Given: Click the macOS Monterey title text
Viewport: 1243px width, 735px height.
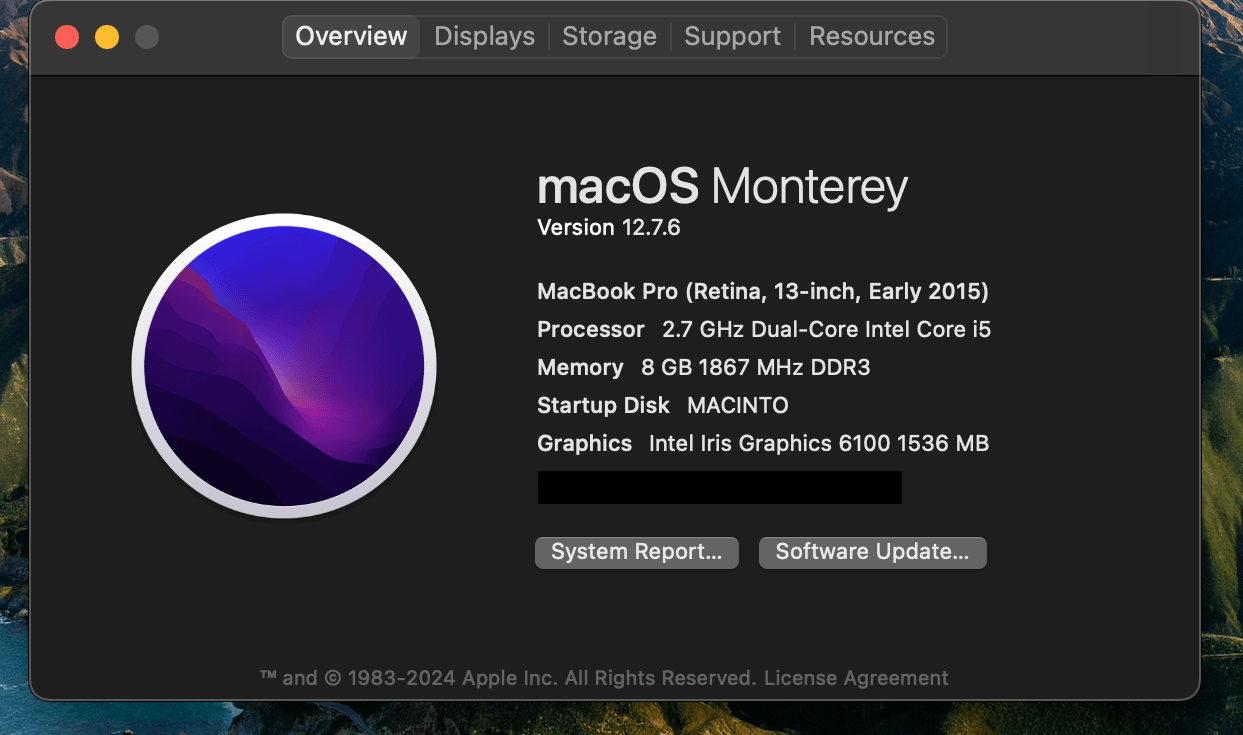Looking at the screenshot, I should [x=722, y=187].
